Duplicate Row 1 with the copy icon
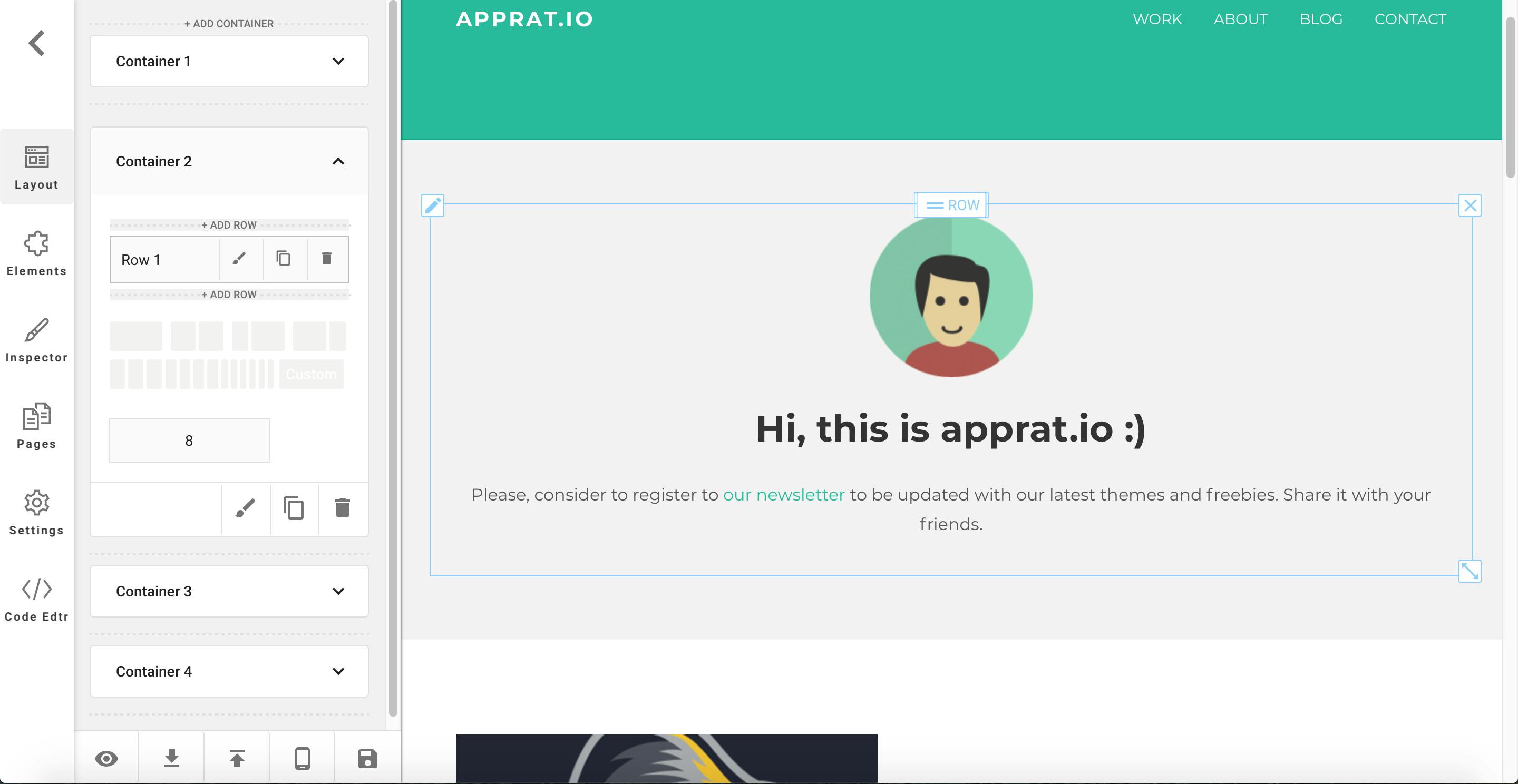1518x784 pixels. pos(284,259)
